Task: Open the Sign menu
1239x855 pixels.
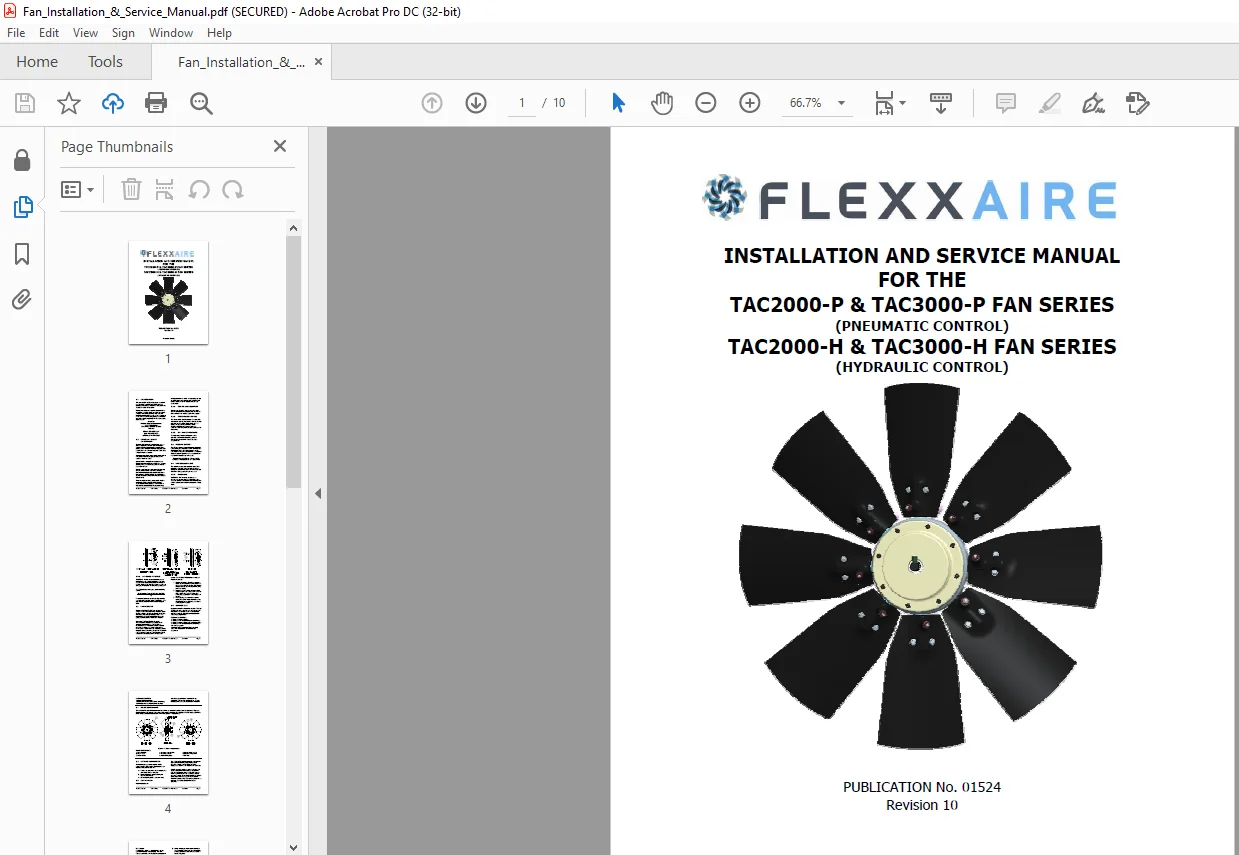Action: tap(123, 33)
